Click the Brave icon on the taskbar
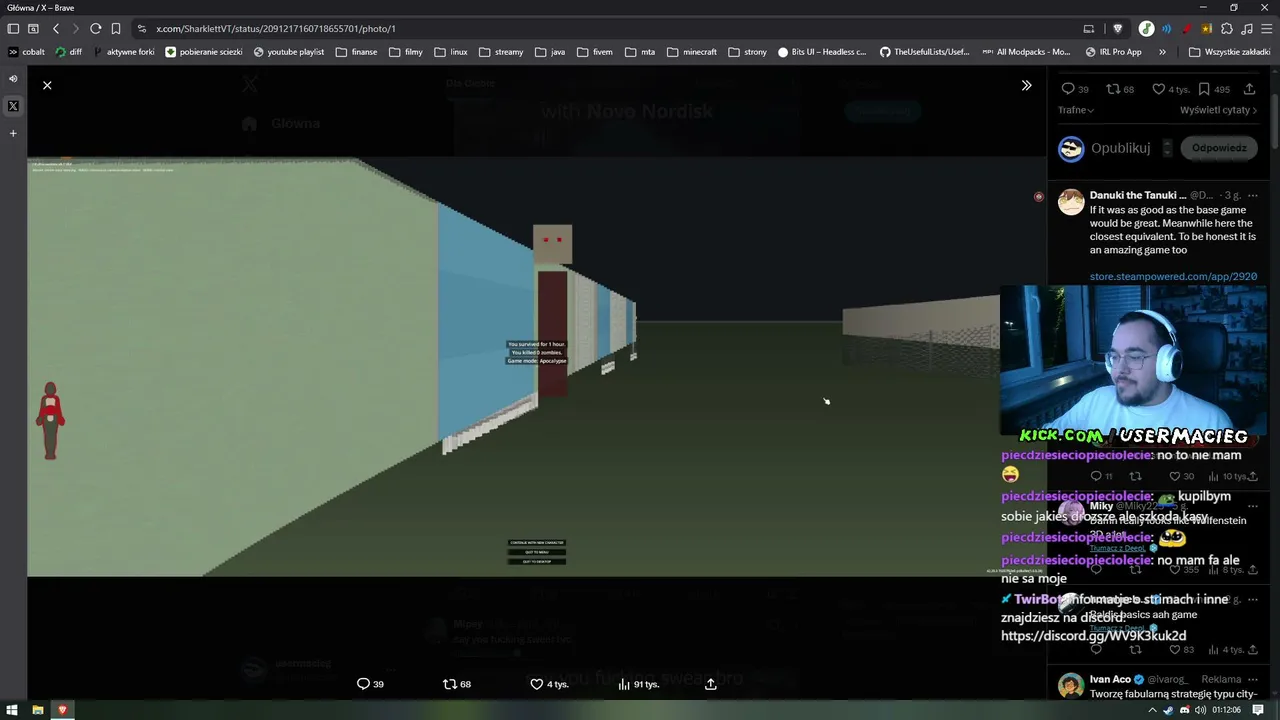This screenshot has width=1280, height=720. 62,710
